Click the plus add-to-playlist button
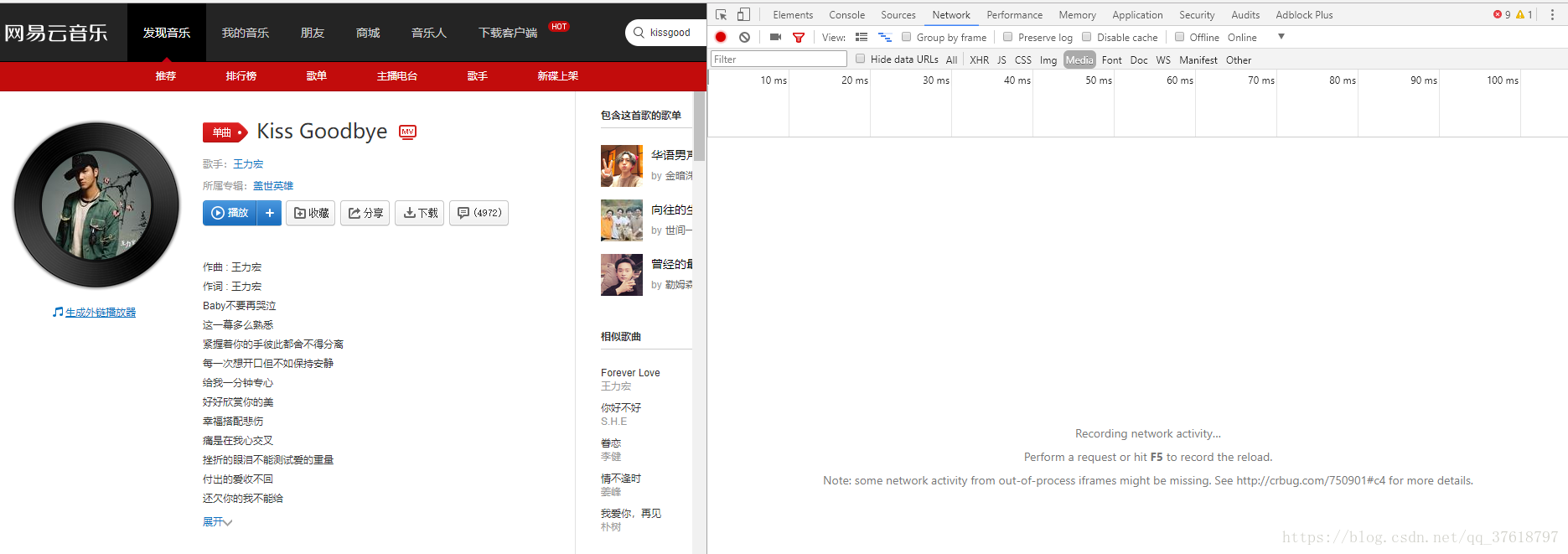The height and width of the screenshot is (554, 1568). tap(270, 213)
